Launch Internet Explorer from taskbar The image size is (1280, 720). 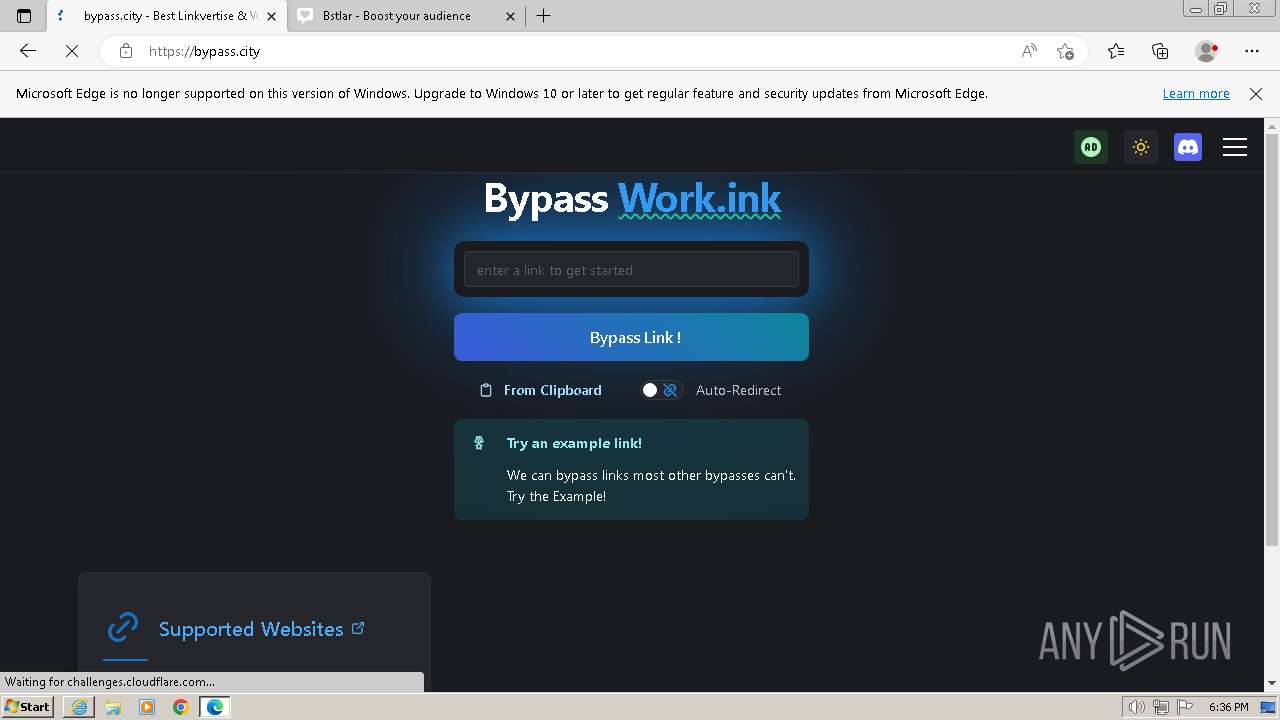(x=79, y=707)
